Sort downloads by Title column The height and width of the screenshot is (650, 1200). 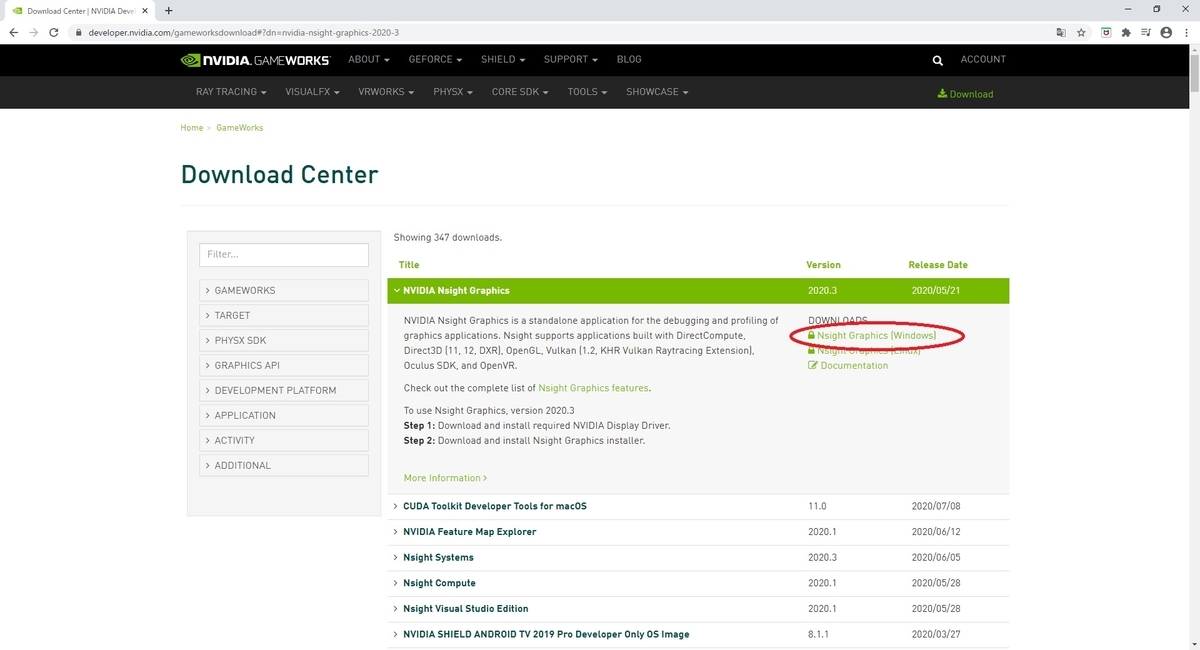tap(409, 265)
